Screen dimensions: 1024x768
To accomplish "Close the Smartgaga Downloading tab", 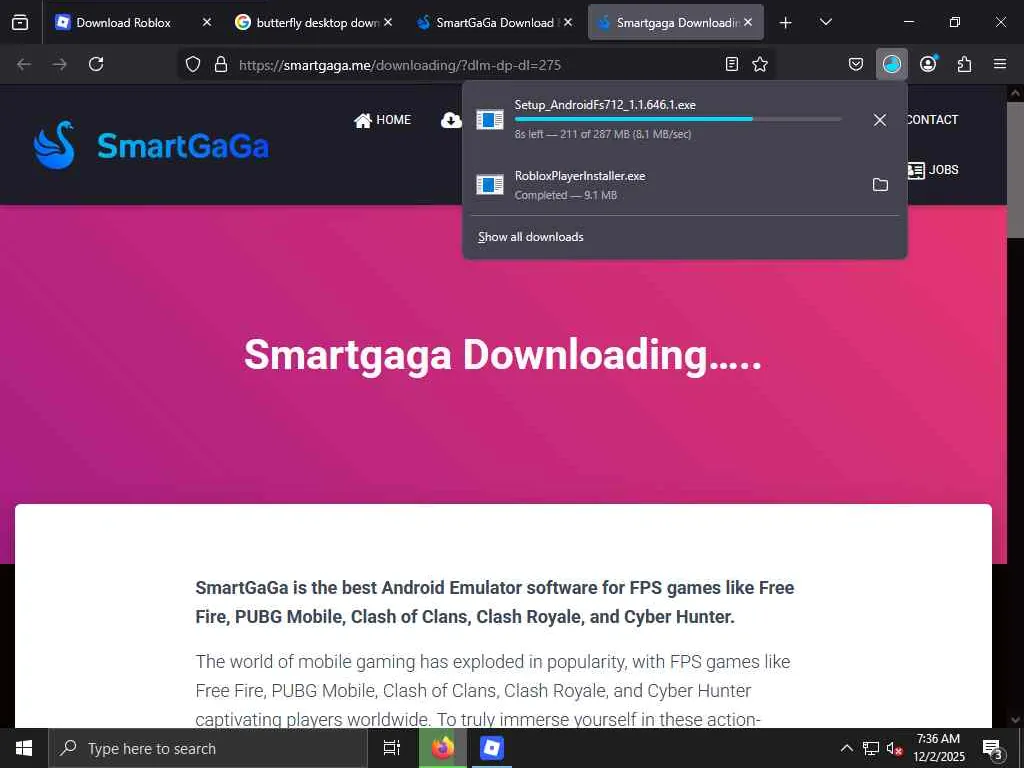I will pos(748,22).
